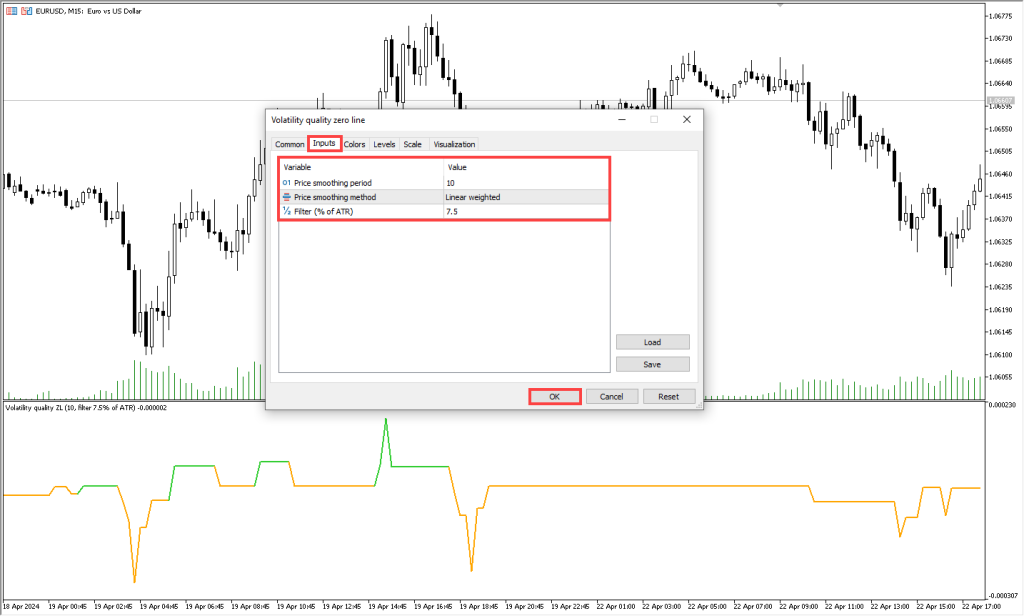This screenshot has width=1024, height=616.
Task: Click the 22 Apr 17:00 time axis label
Action: pos(981,607)
